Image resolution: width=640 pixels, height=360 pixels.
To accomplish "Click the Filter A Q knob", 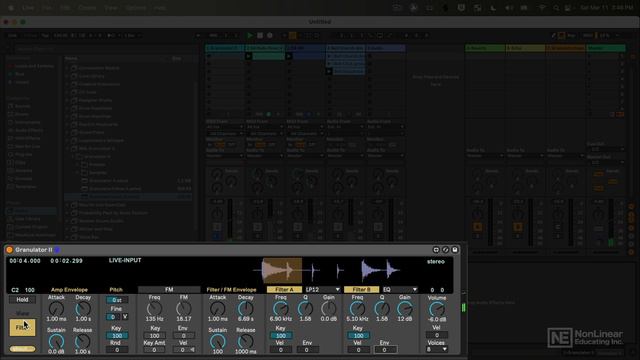I will click(x=305, y=309).
